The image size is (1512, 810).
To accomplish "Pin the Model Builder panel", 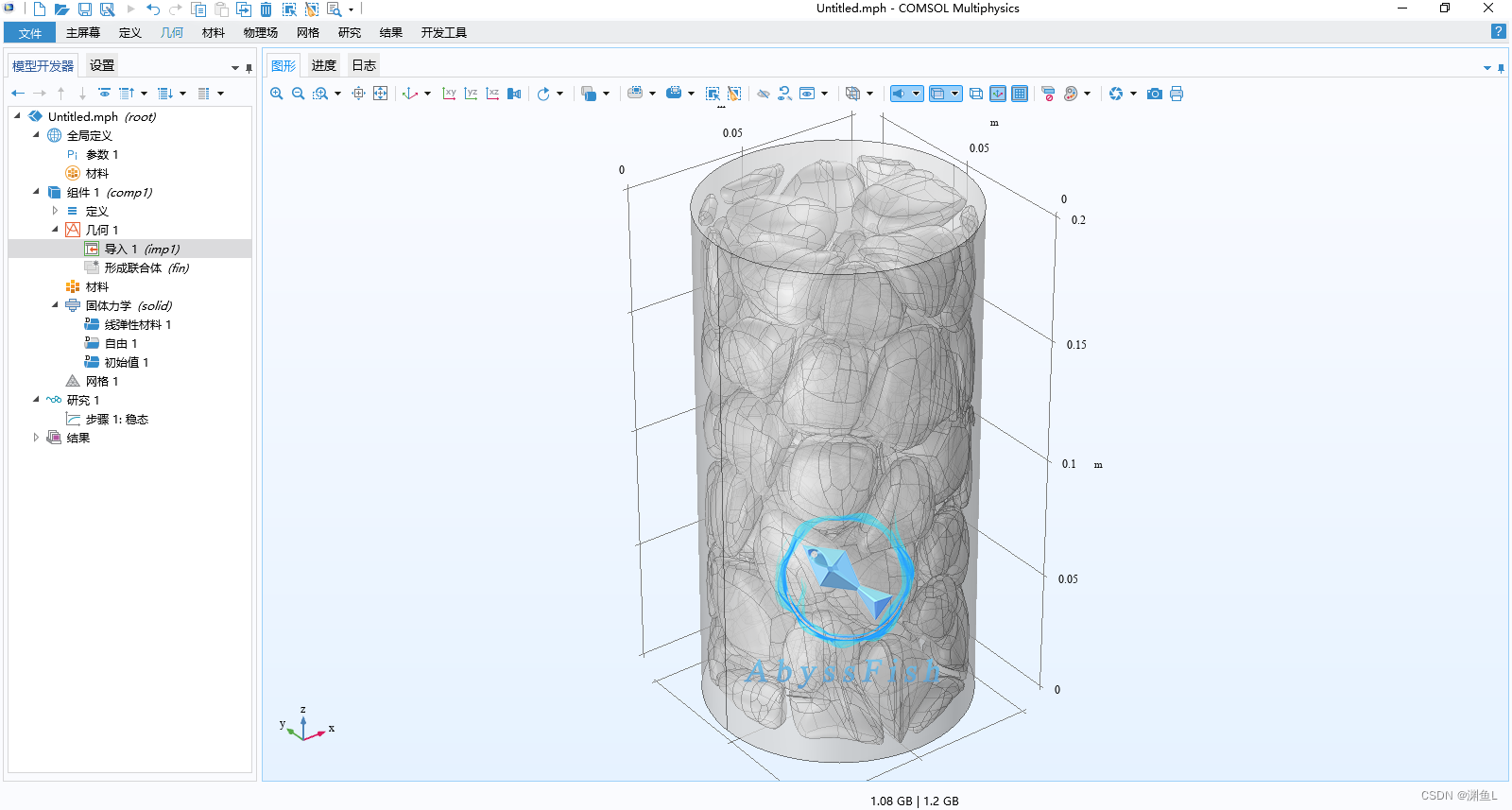I will [249, 68].
